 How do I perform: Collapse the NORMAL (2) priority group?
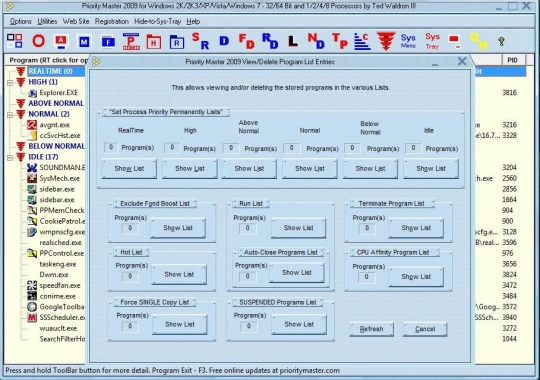[x=10, y=115]
